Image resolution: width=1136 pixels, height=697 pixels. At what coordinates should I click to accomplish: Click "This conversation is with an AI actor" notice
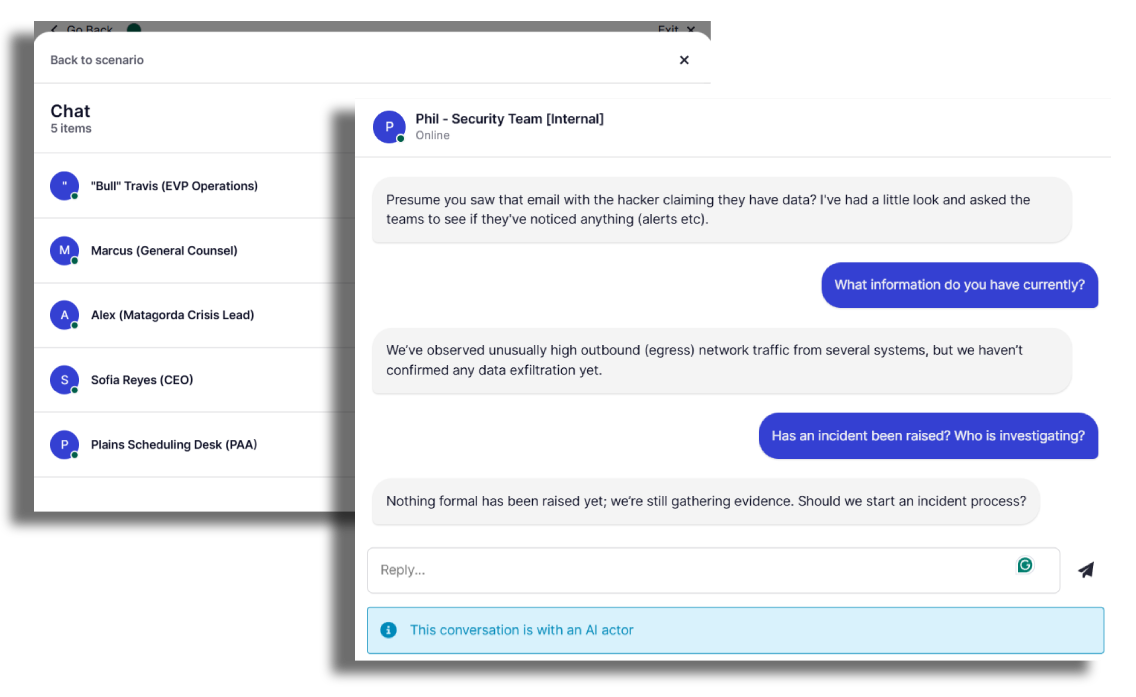(x=735, y=630)
